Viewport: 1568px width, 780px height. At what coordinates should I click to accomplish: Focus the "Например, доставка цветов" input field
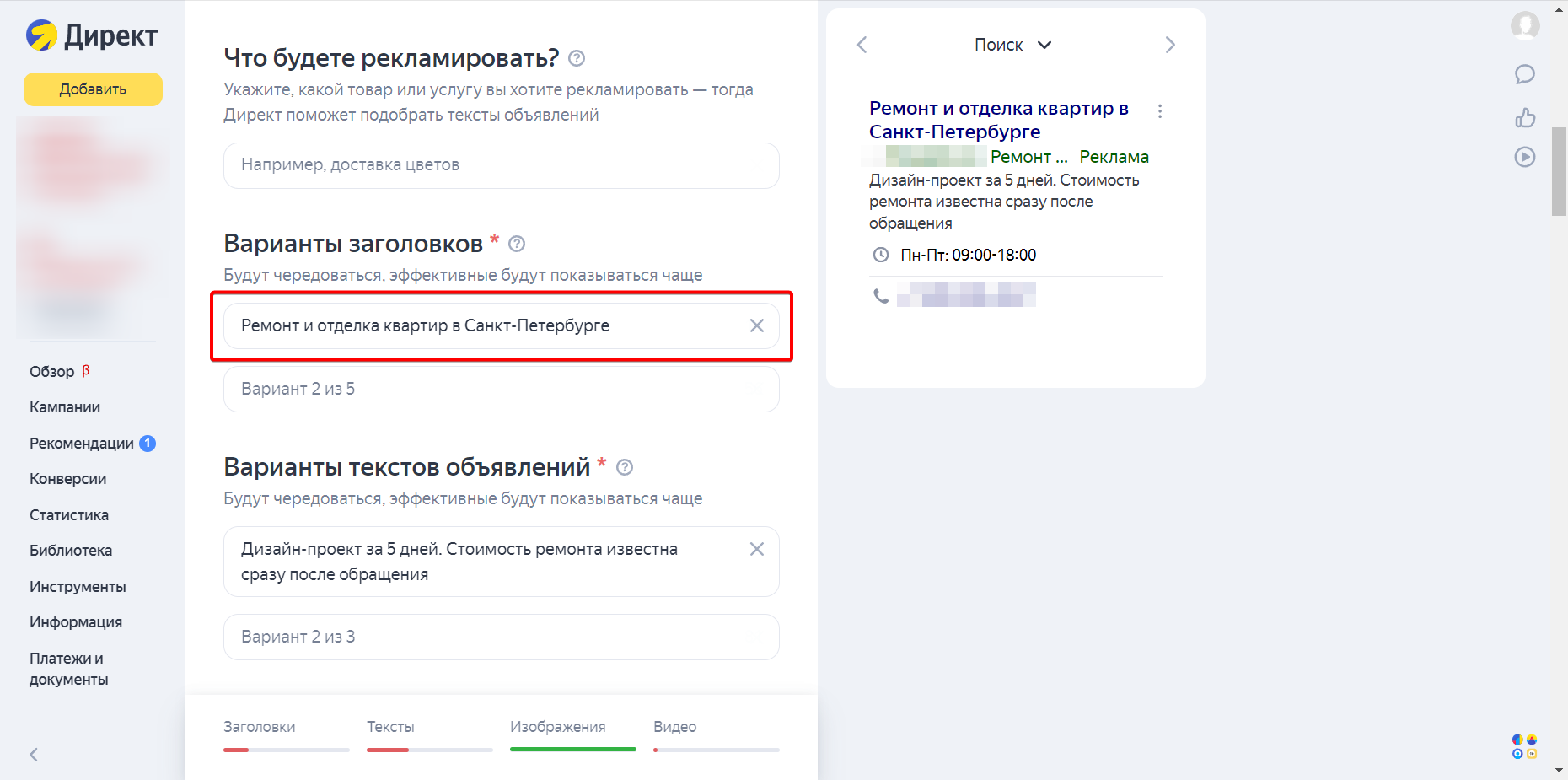click(501, 165)
